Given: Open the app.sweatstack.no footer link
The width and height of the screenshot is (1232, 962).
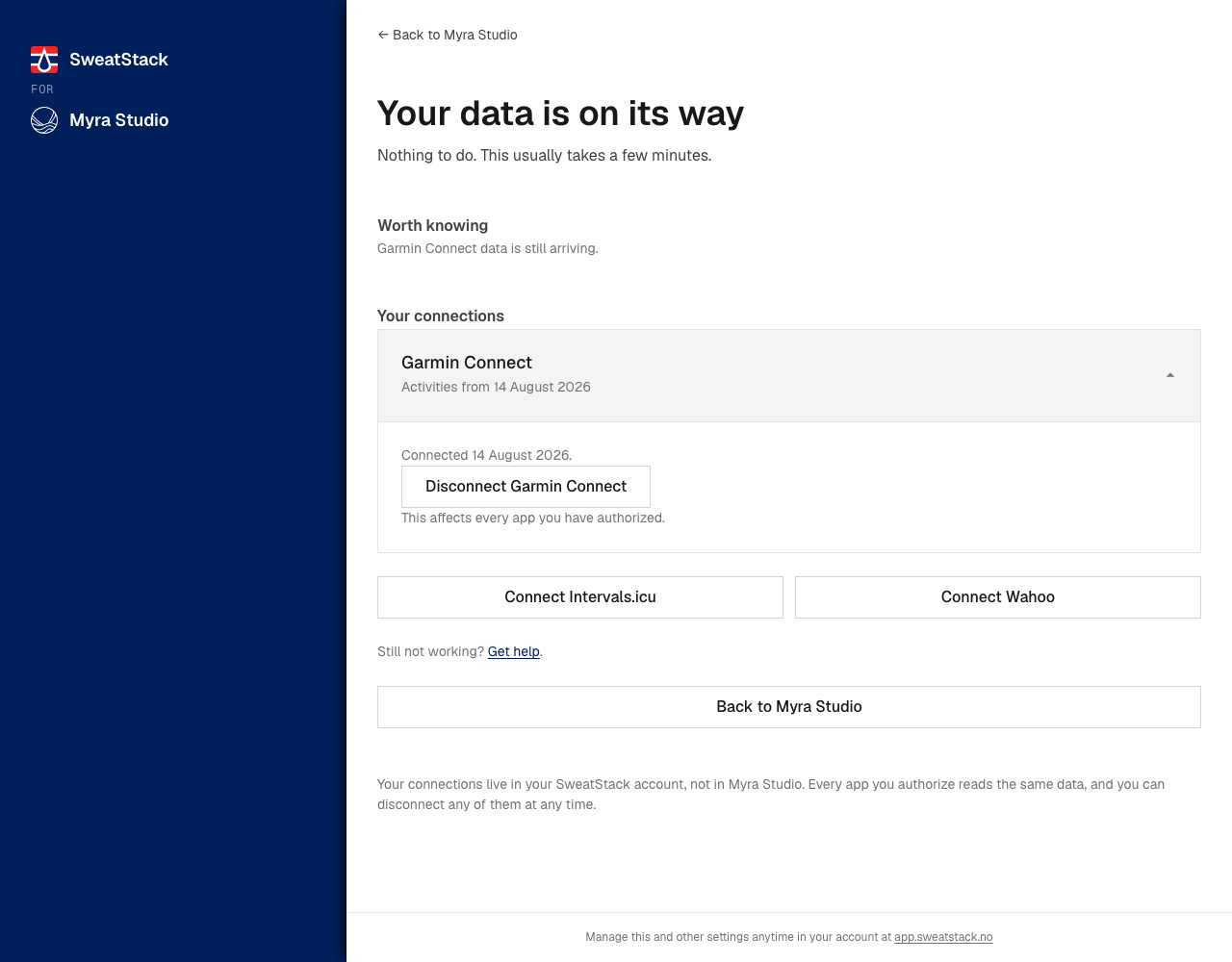Looking at the screenshot, I should pos(943,937).
